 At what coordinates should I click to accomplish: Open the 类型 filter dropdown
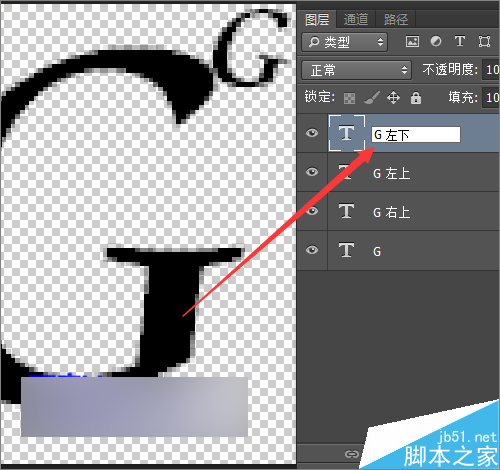click(345, 42)
